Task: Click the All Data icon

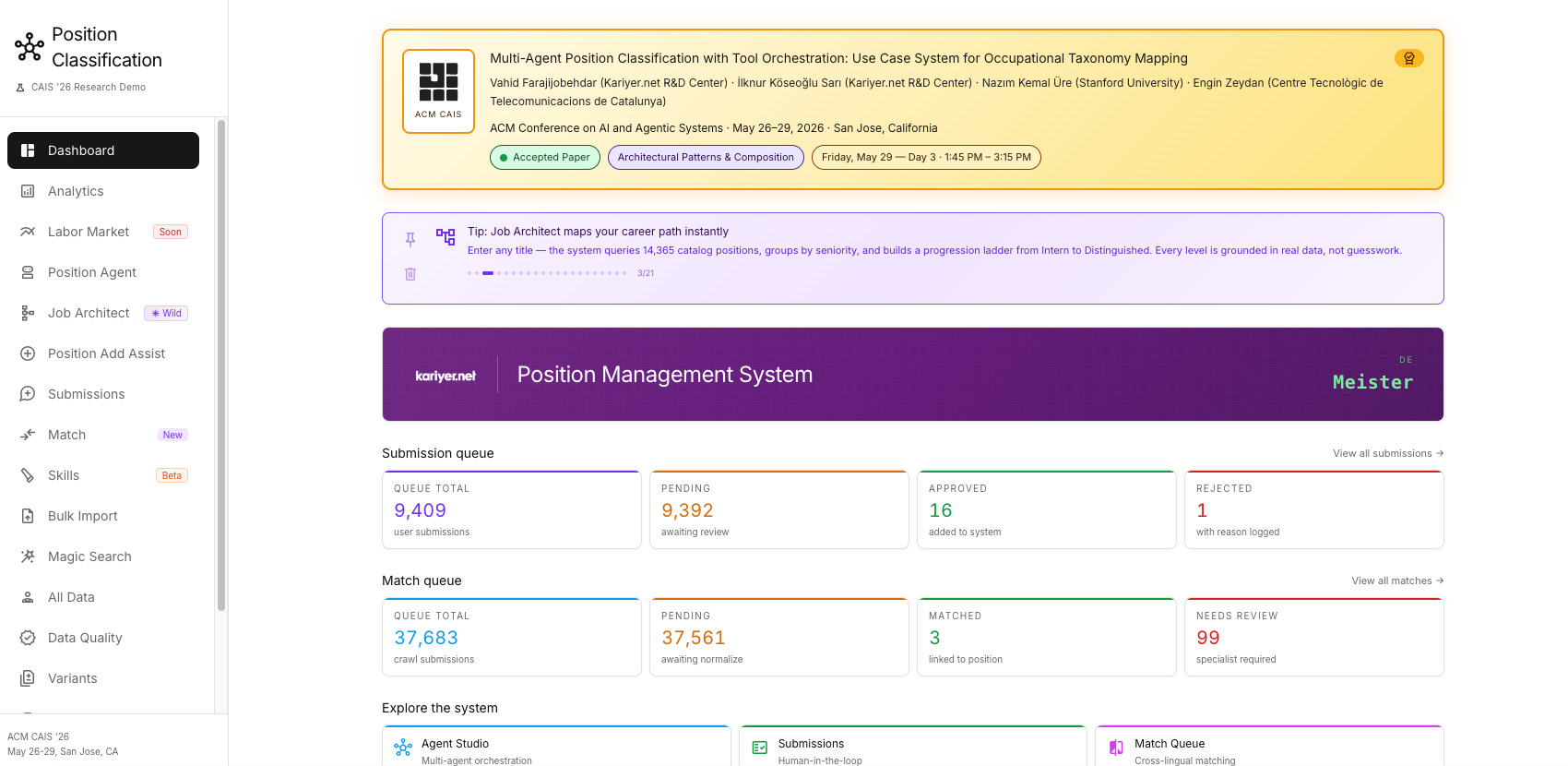Action: pos(28,597)
